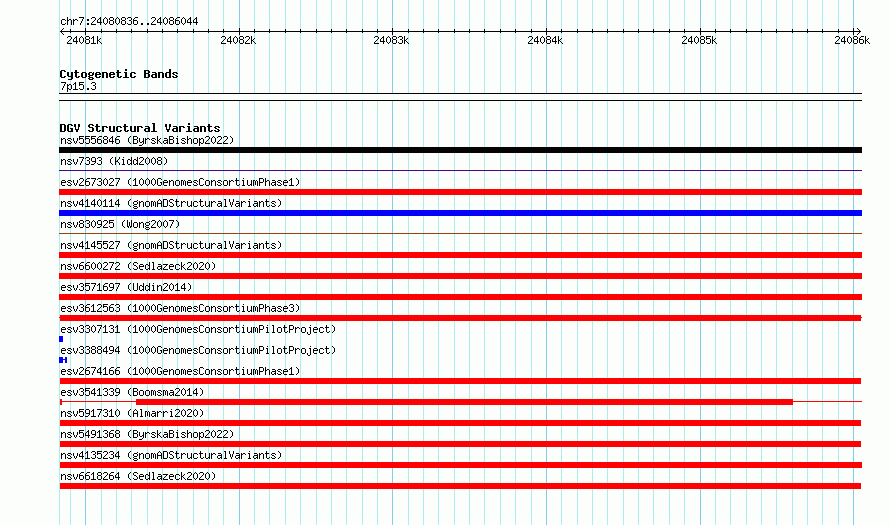Select the red esv2673027 variant bar
The width and height of the screenshot is (890, 525).
coord(460,192)
